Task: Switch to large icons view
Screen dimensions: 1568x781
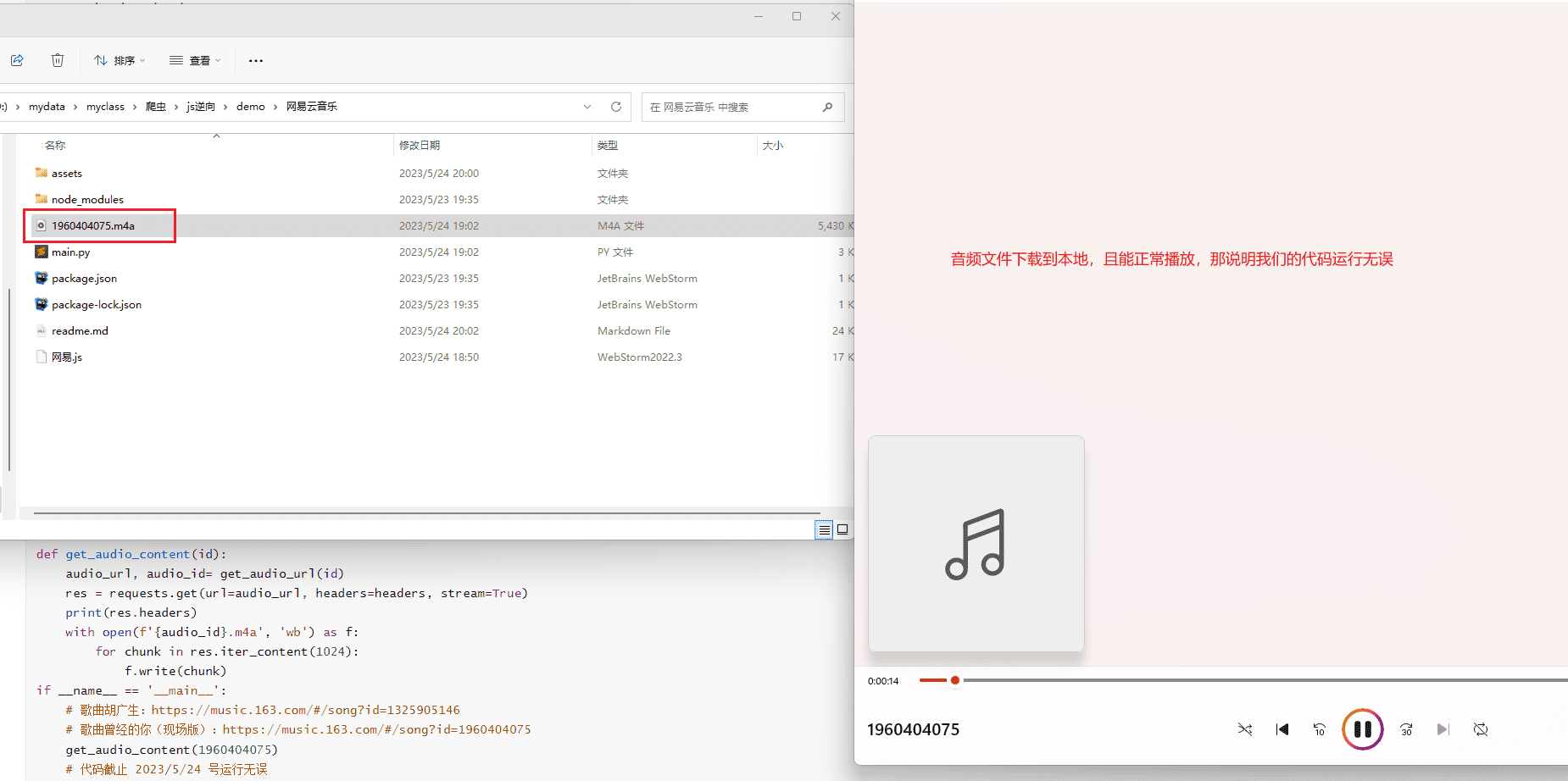Action: click(842, 529)
